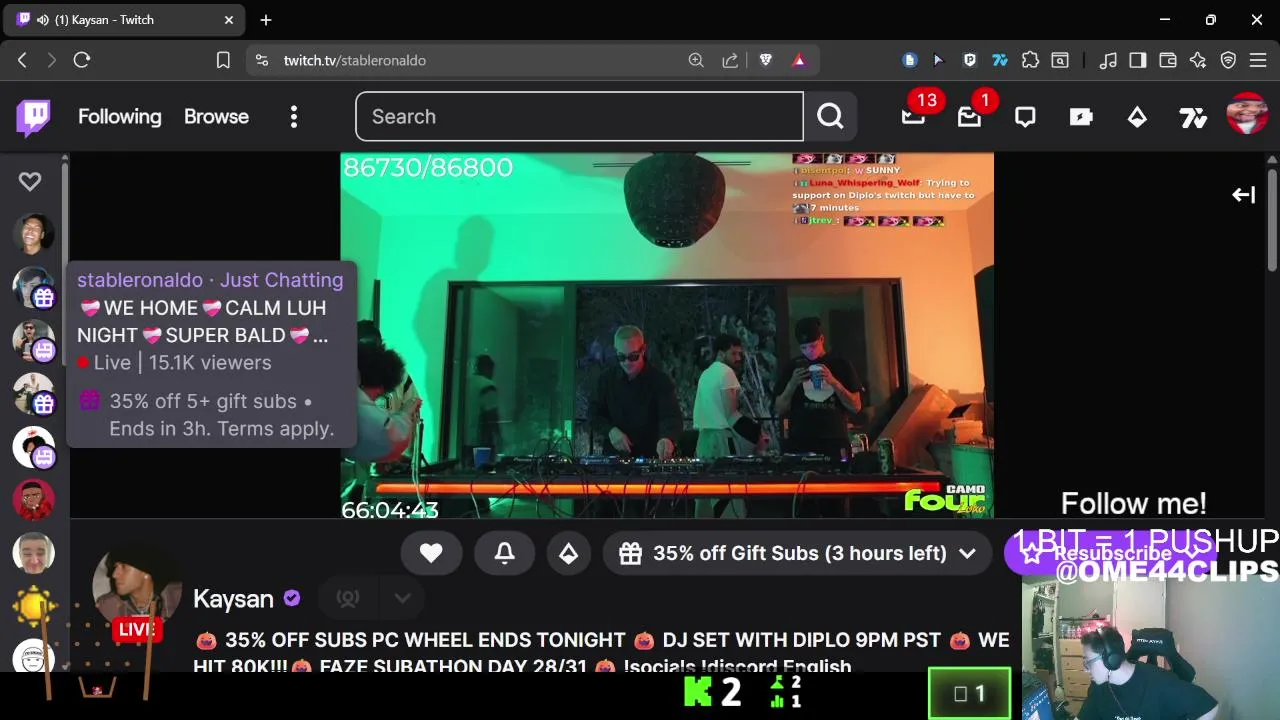Image resolution: width=1280 pixels, height=720 pixels.
Task: Click the stream video player
Action: 667,335
